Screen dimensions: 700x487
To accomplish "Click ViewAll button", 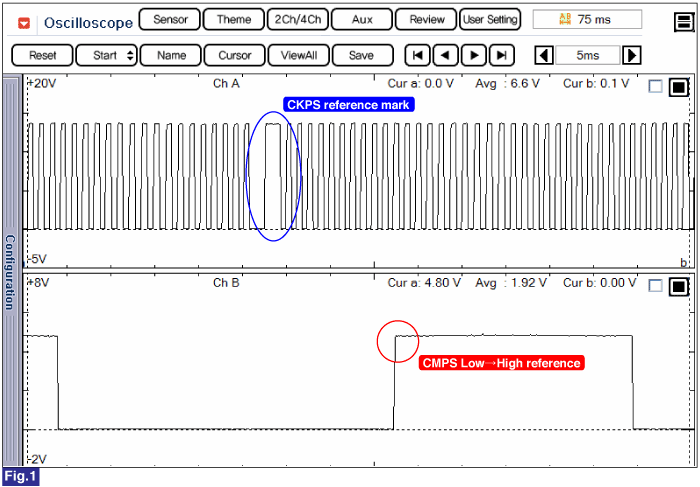I will pyautogui.click(x=299, y=55).
